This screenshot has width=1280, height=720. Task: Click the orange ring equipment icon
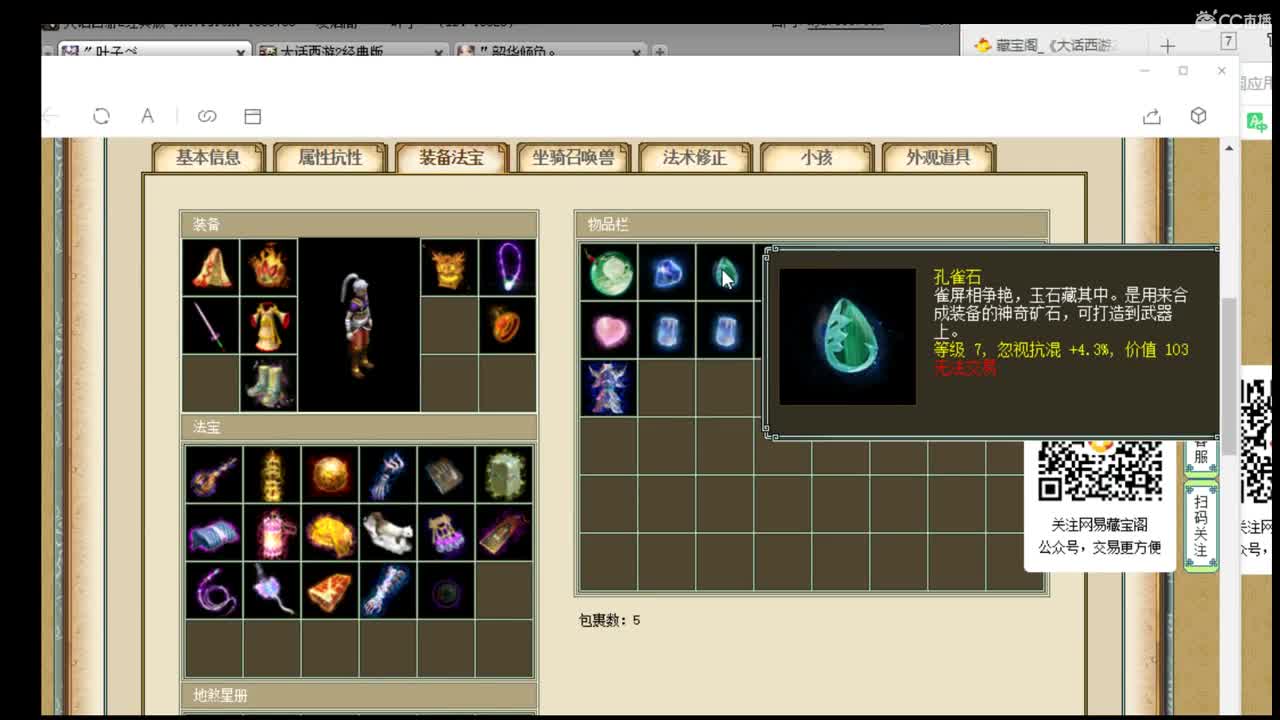click(x=508, y=326)
